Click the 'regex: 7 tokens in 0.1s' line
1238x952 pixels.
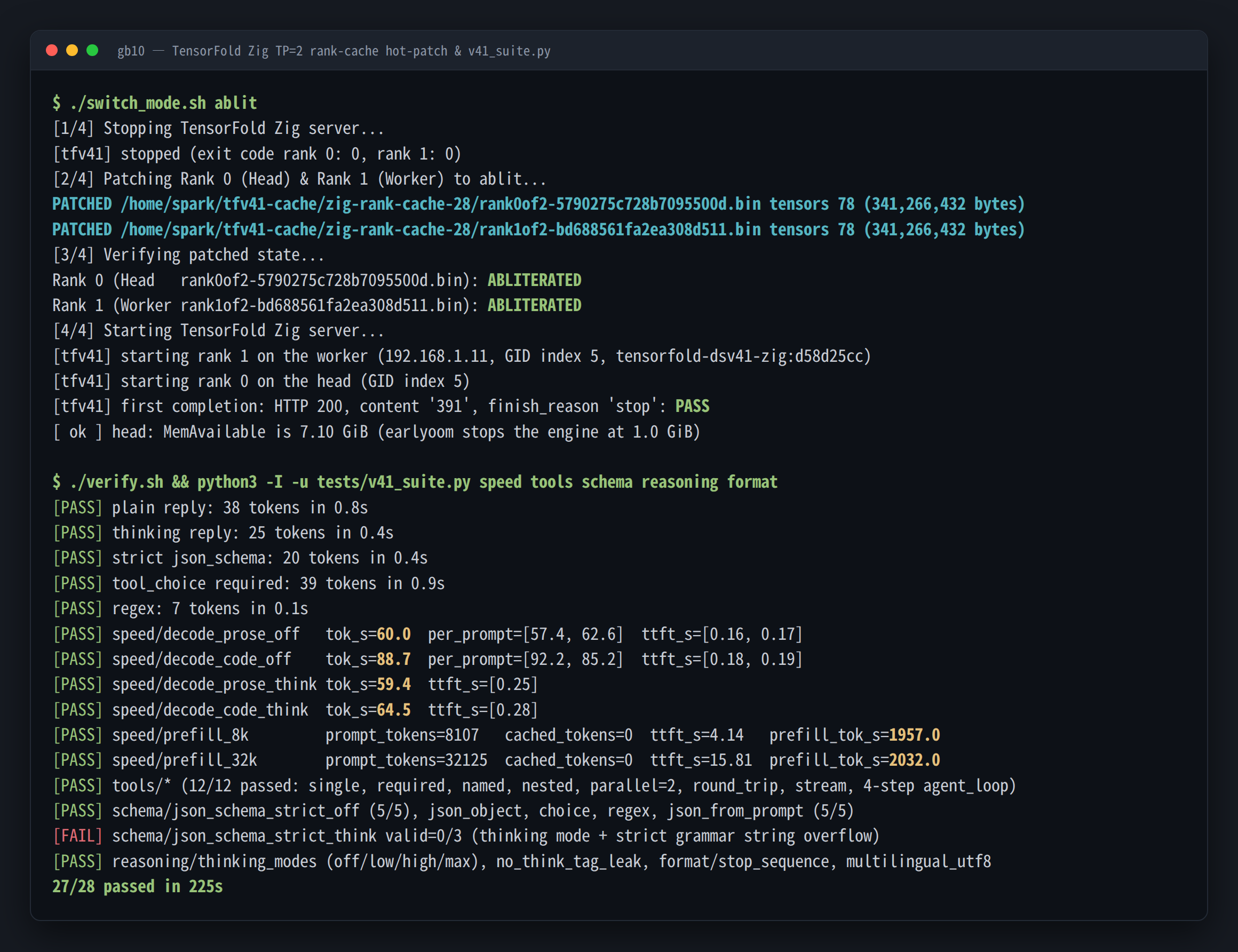click(x=180, y=608)
